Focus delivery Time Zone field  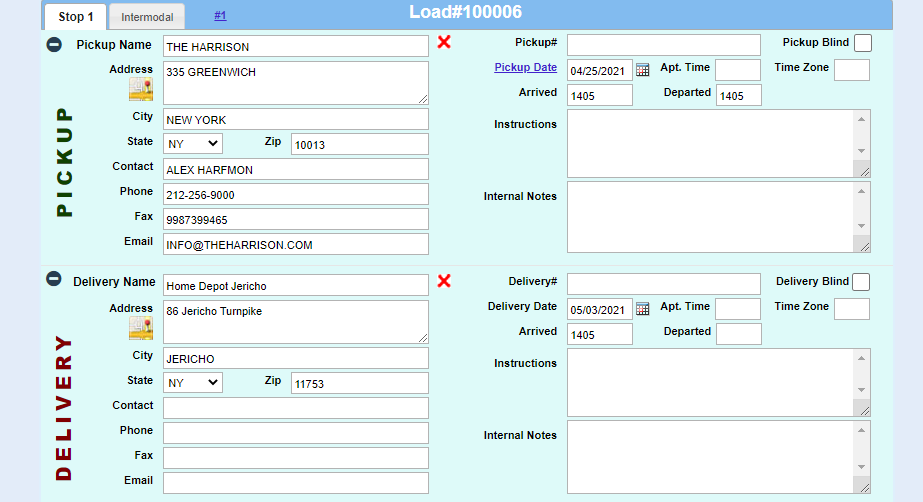click(x=852, y=309)
